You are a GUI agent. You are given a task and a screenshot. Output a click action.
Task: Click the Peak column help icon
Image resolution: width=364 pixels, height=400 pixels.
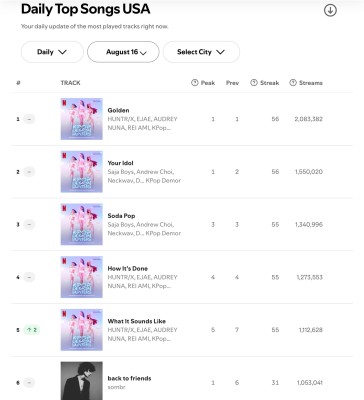pyautogui.click(x=195, y=83)
